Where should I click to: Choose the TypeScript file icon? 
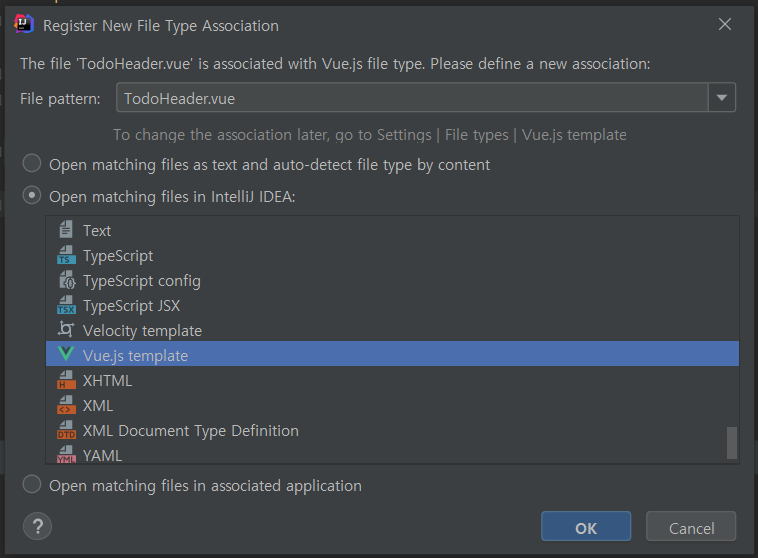point(66,255)
